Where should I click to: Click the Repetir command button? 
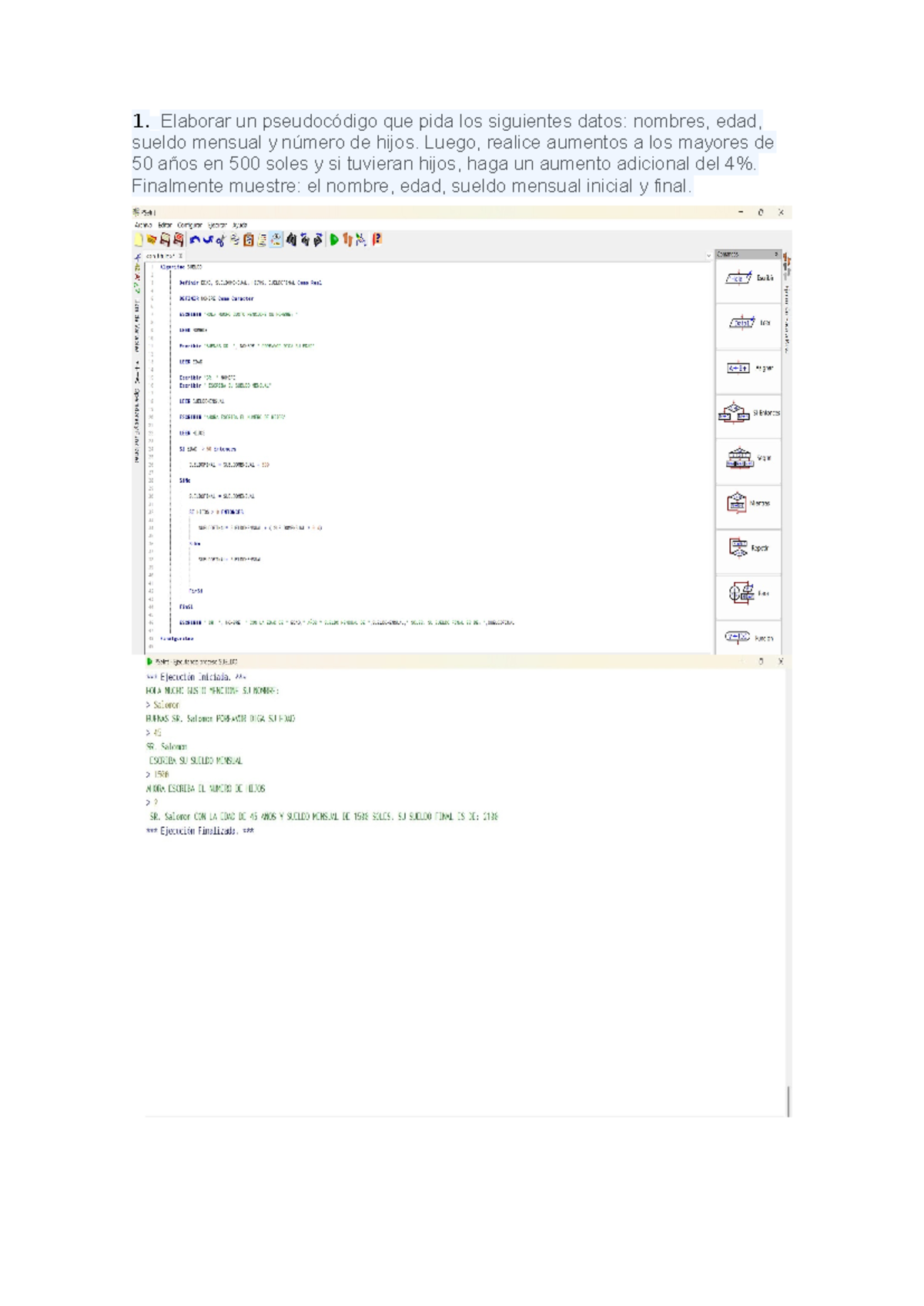tap(748, 548)
